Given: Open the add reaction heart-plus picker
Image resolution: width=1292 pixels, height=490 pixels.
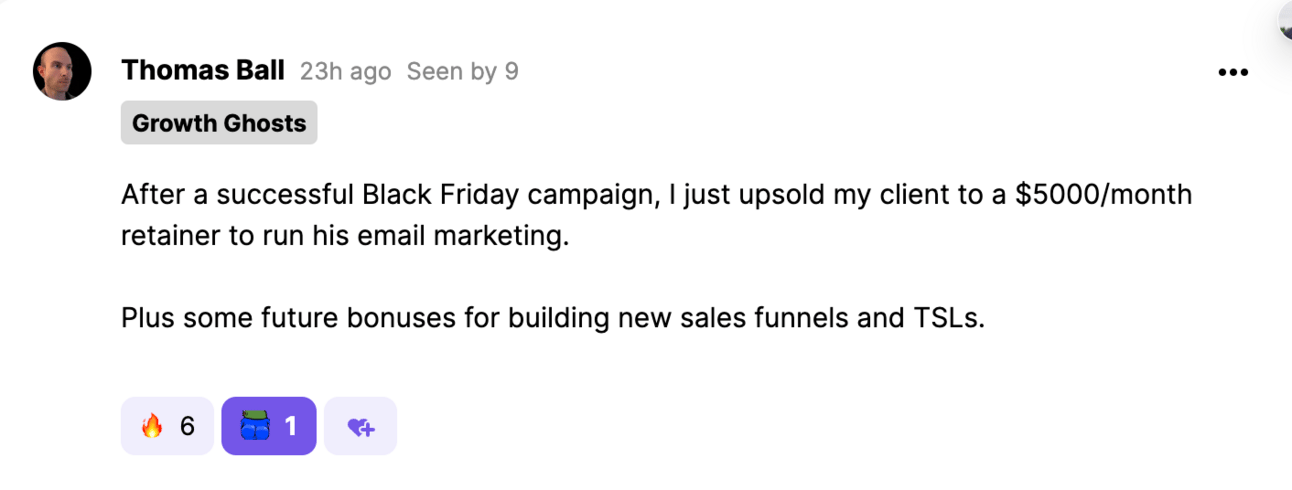Looking at the screenshot, I should 360,427.
